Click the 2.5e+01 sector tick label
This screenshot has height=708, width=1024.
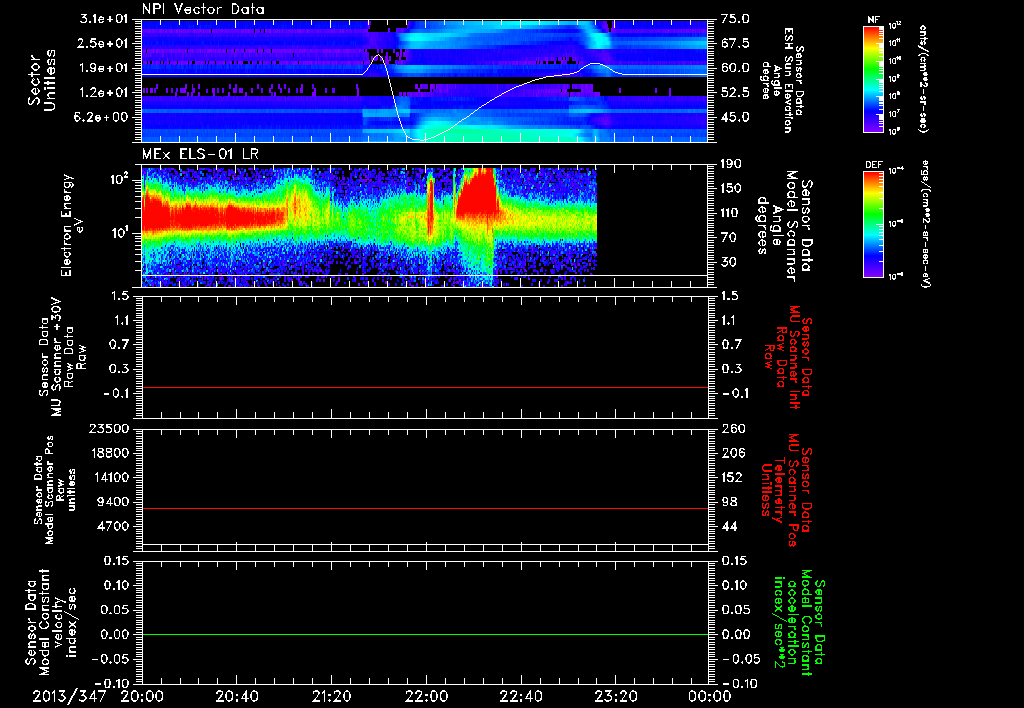104,43
